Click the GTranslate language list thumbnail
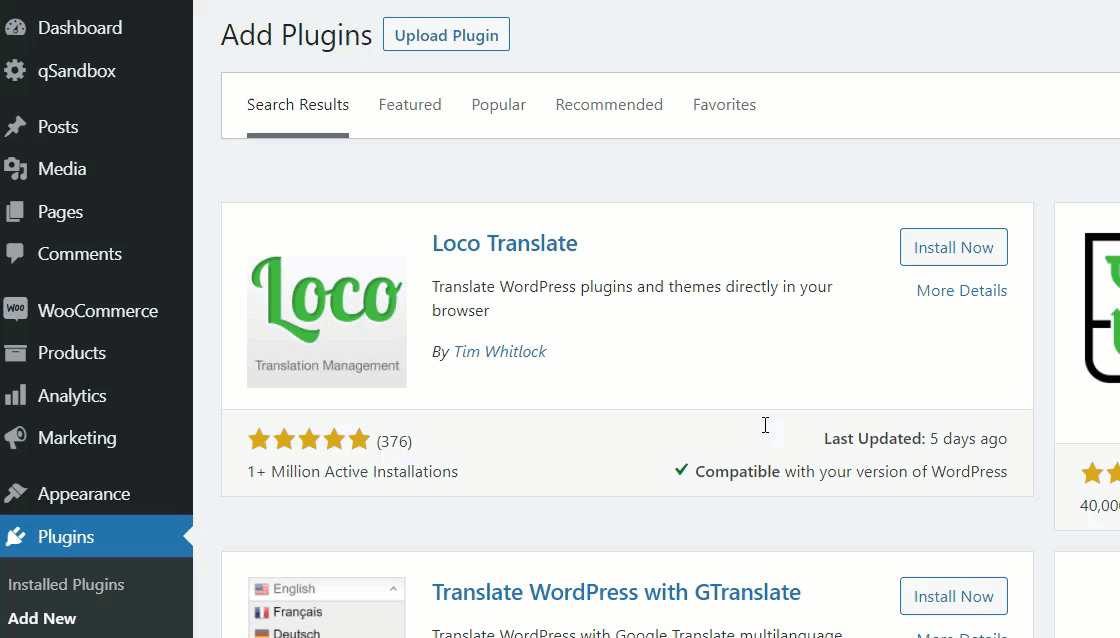This screenshot has height=638, width=1120. pos(326,607)
